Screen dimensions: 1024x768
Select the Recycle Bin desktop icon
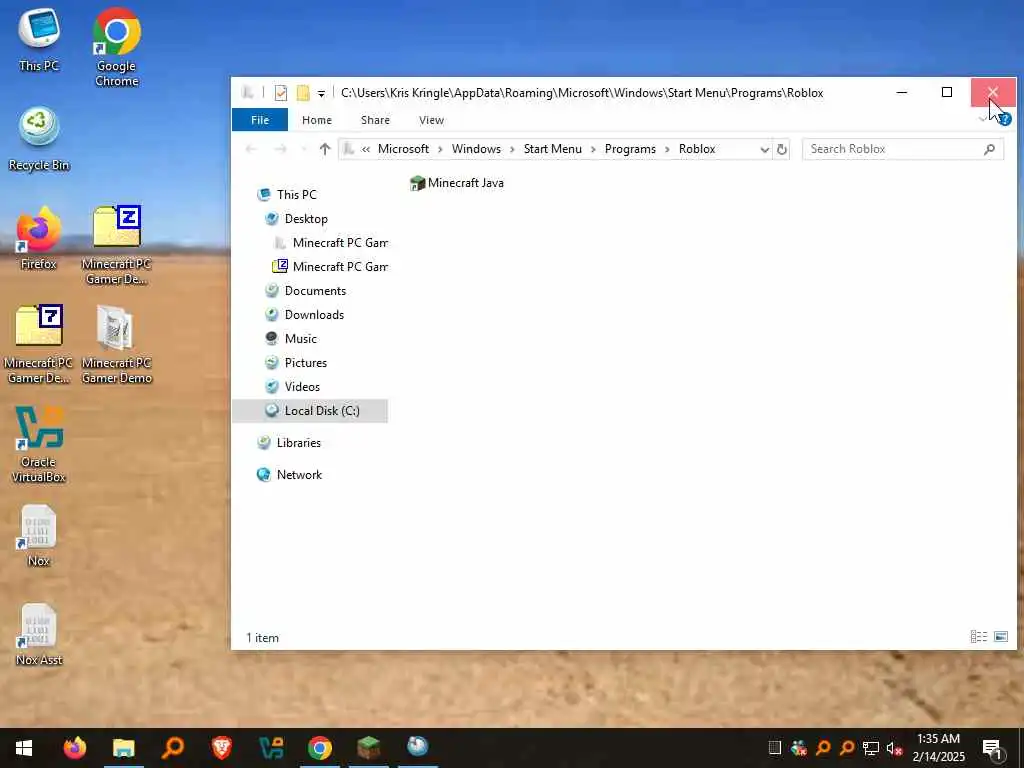point(39,138)
